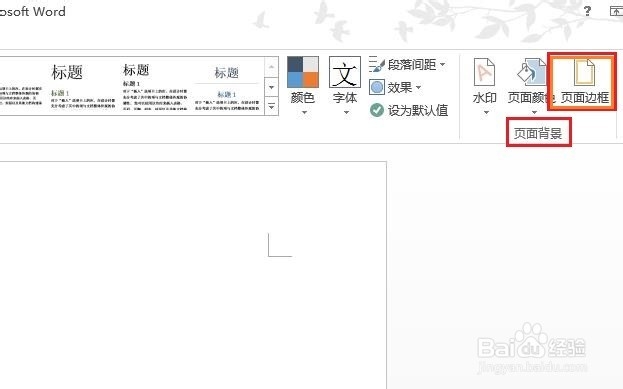Open the 字体 theme fonts menu
623x389 pixels.
coord(345,85)
